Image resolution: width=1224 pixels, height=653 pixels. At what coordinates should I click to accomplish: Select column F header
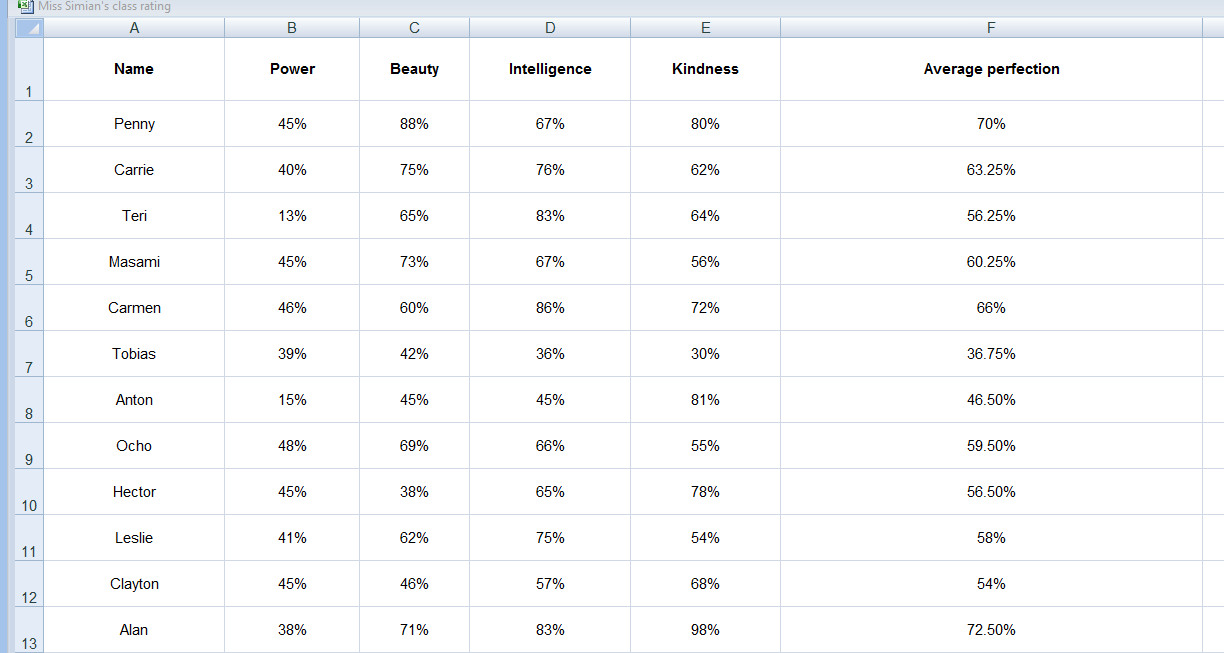[x=990, y=27]
